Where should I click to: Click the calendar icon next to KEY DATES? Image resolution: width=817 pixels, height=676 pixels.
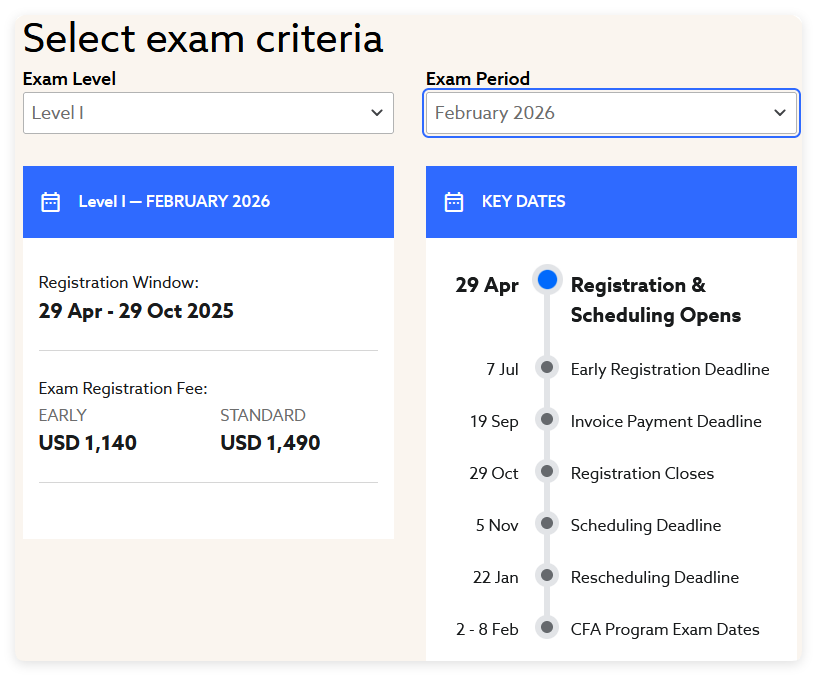pyautogui.click(x=453, y=202)
